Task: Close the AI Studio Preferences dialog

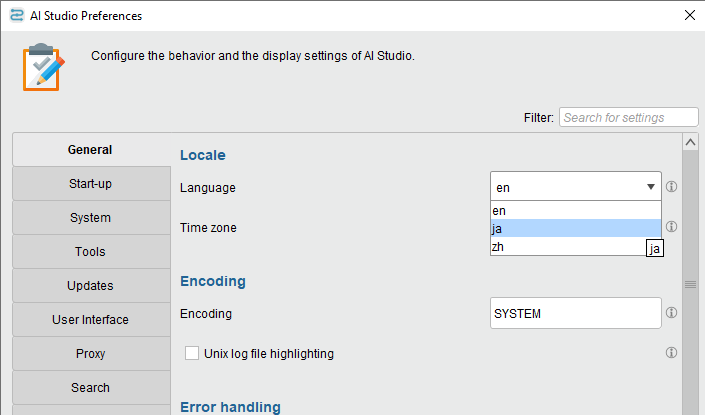Action: click(690, 15)
